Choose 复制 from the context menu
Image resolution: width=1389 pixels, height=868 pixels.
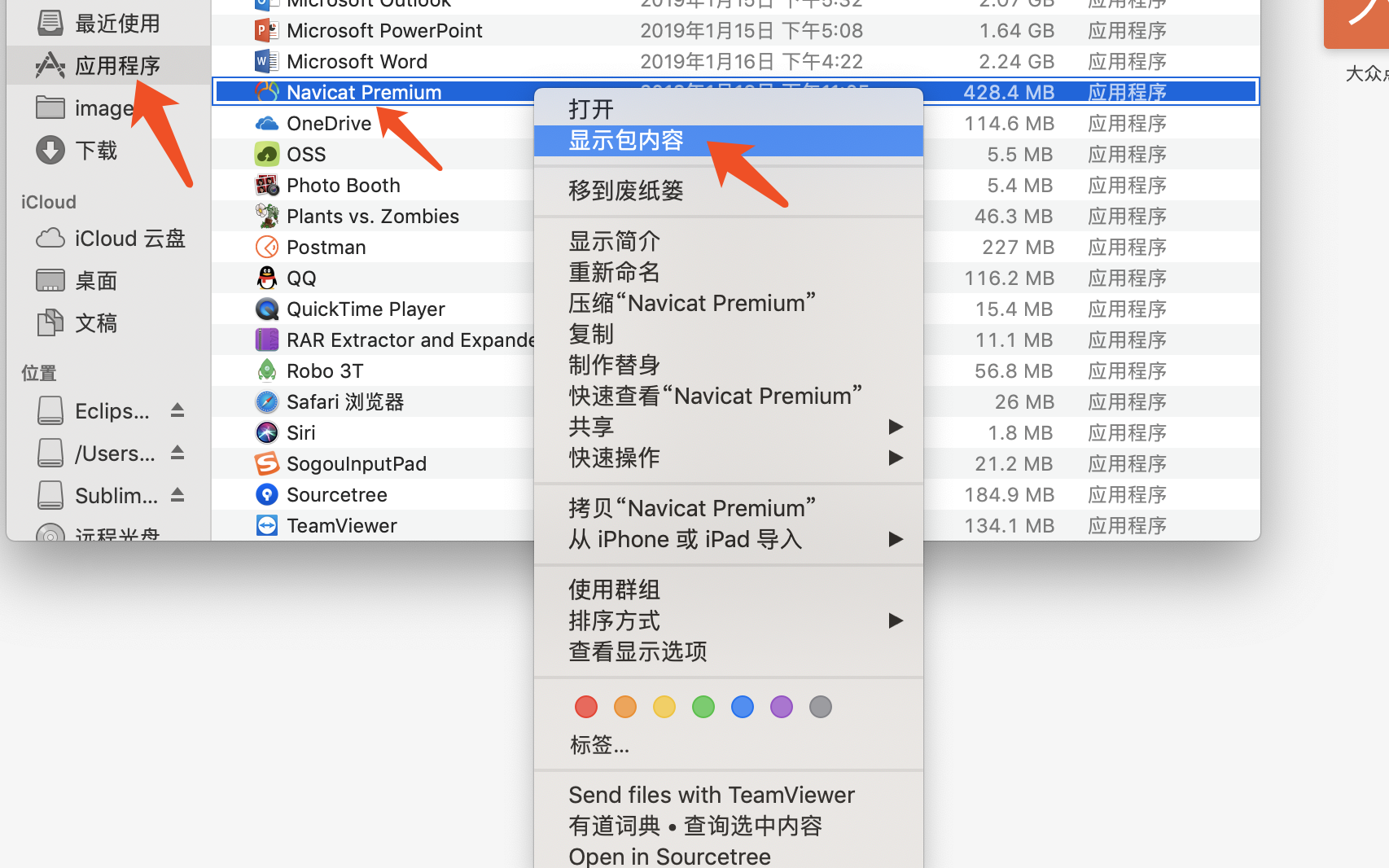tap(729, 334)
